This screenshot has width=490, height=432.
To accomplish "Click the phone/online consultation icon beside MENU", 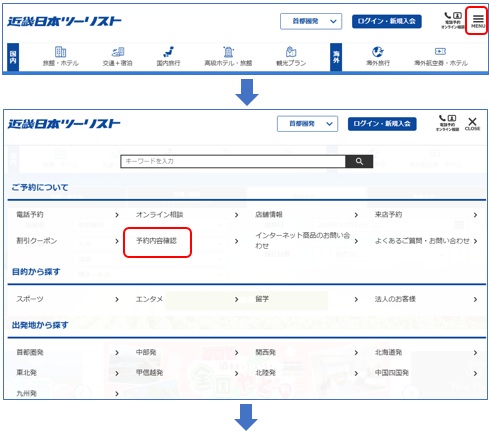I will point(453,21).
